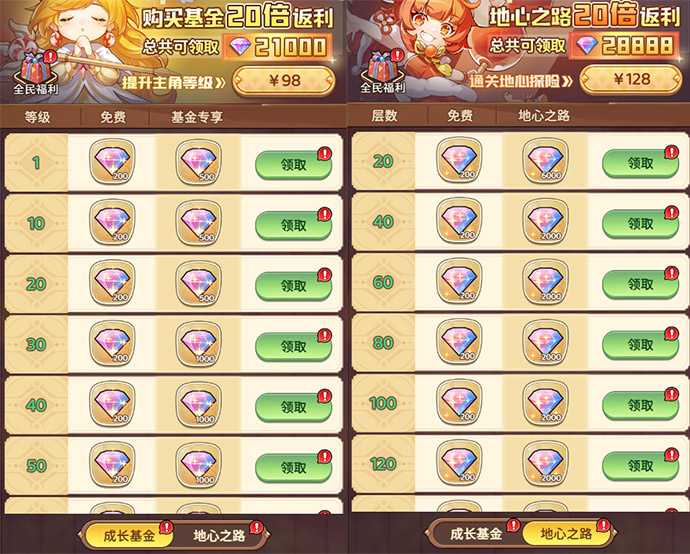
Task: Switch to 成长基金 tab in right panel
Action: click(x=476, y=534)
